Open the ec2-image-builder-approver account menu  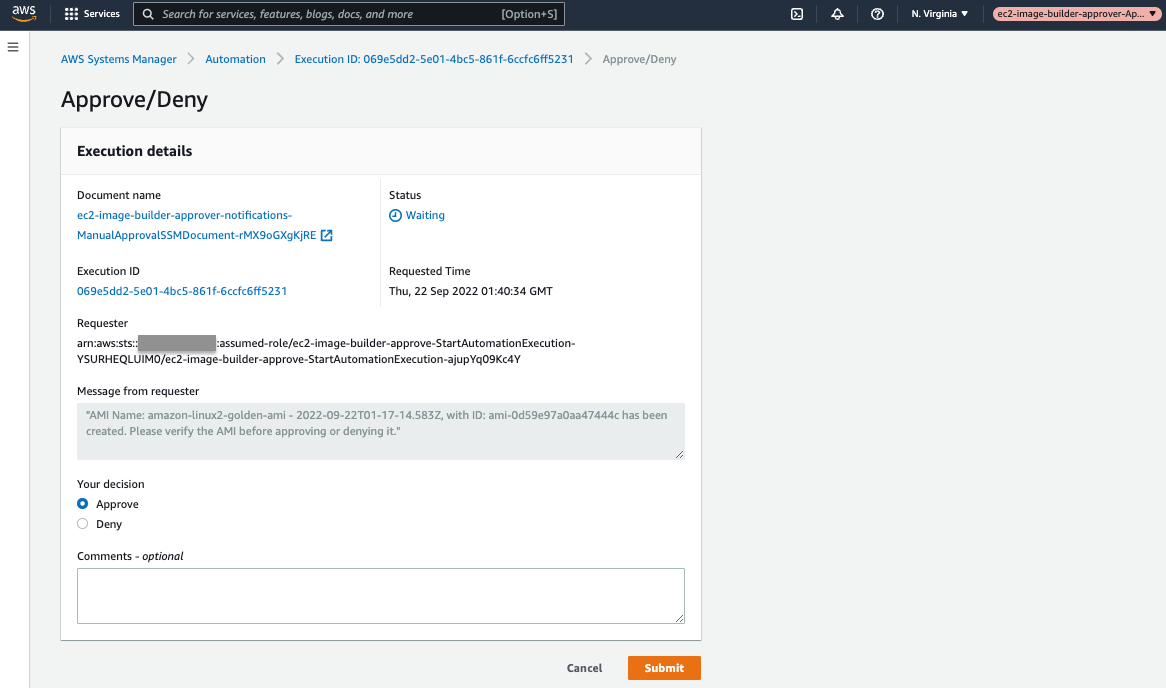click(1076, 14)
